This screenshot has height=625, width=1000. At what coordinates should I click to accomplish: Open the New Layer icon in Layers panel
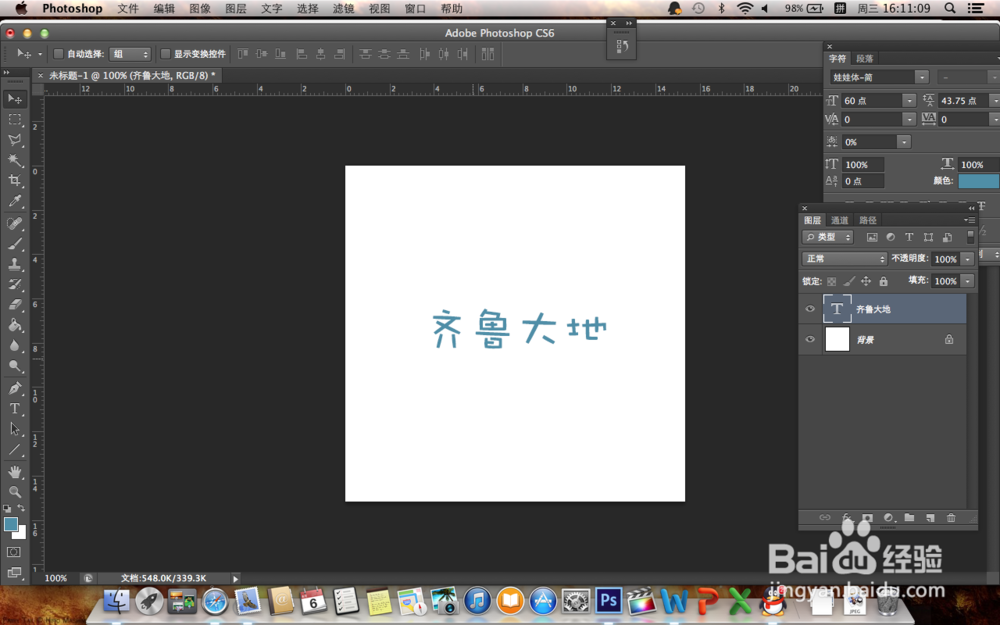click(x=929, y=517)
